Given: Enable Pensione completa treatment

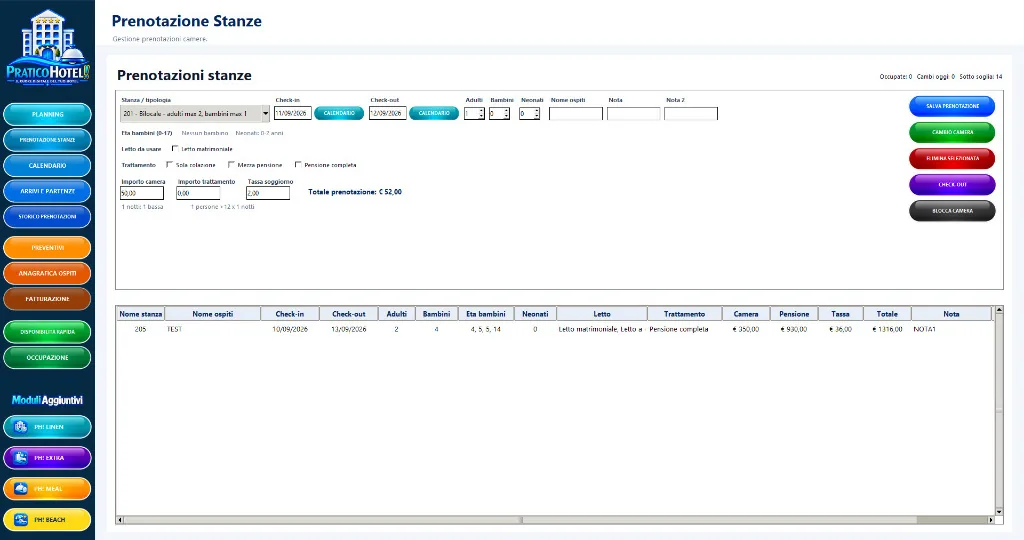Looking at the screenshot, I should click(x=298, y=165).
